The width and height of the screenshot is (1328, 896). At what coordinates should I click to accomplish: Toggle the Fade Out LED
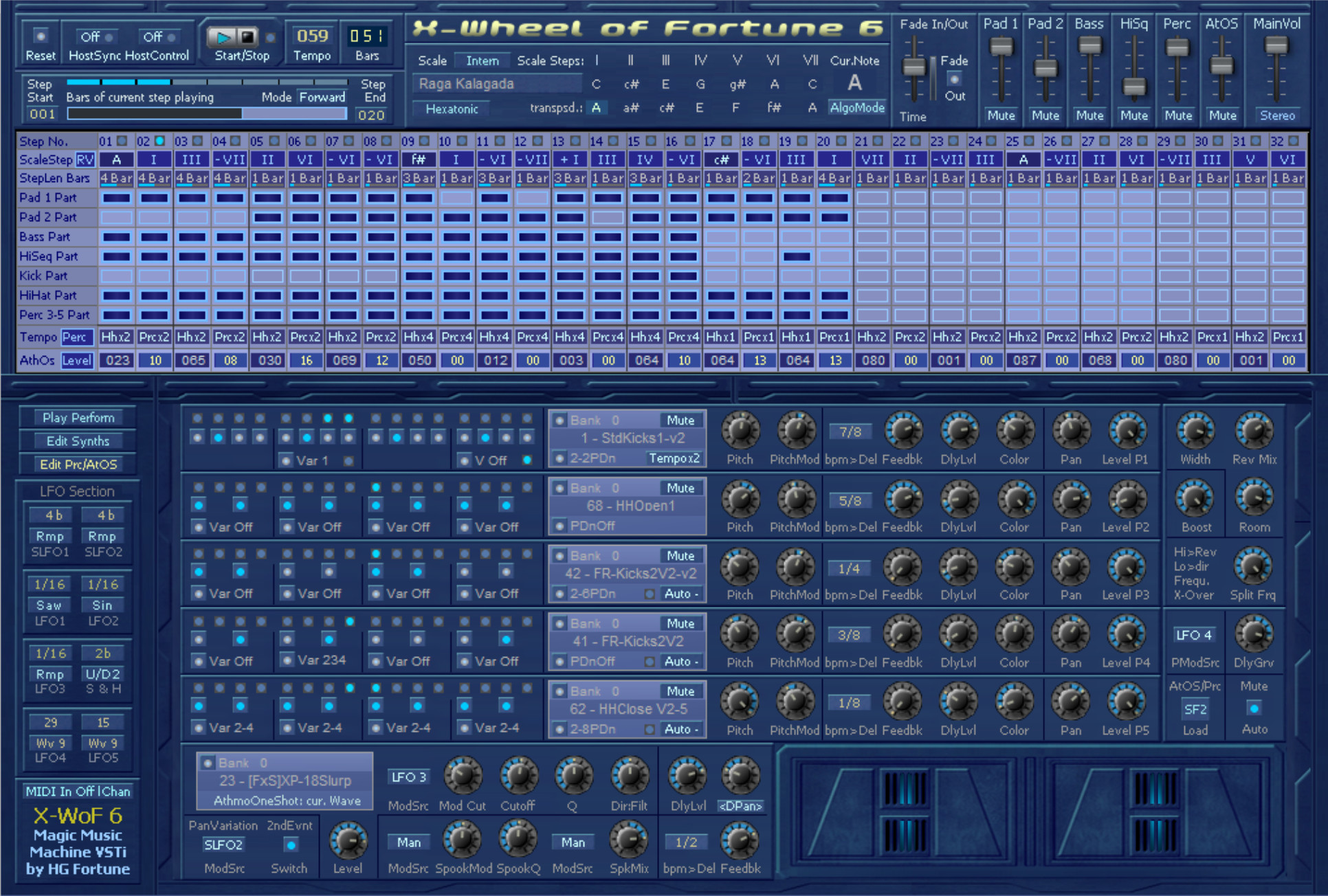tap(954, 79)
